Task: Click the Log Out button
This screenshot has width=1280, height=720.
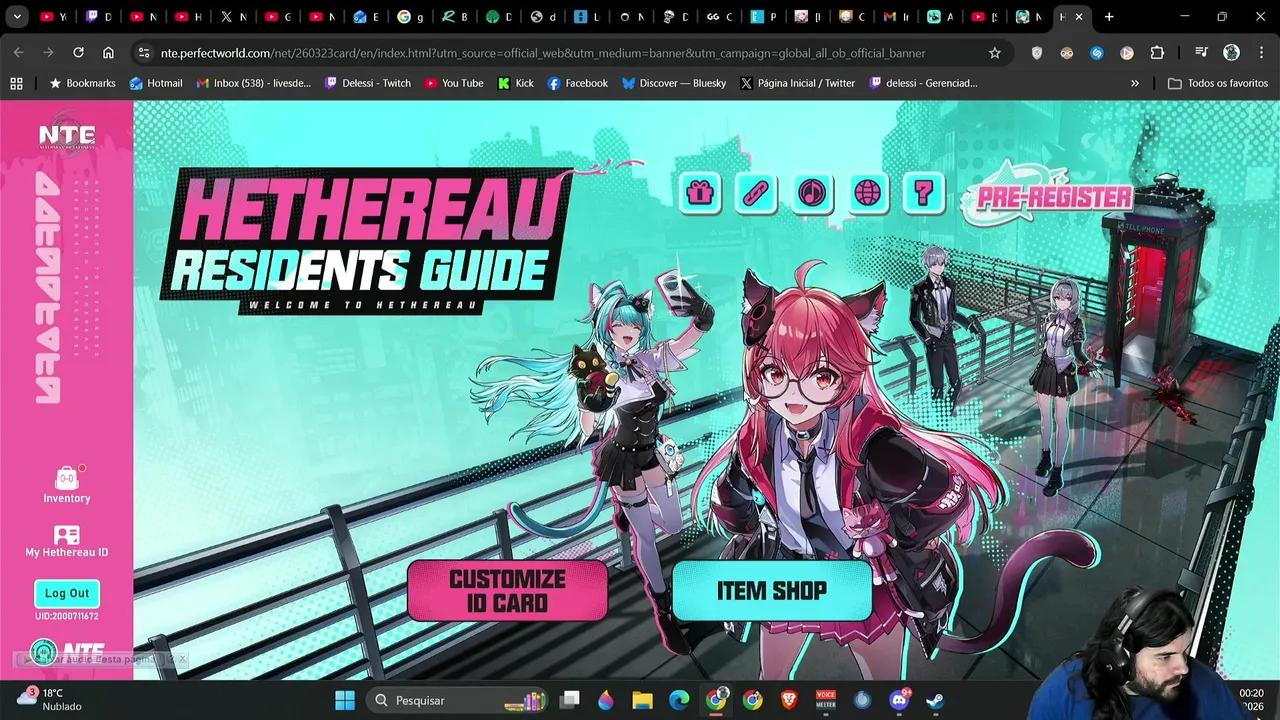Action: coord(67,593)
